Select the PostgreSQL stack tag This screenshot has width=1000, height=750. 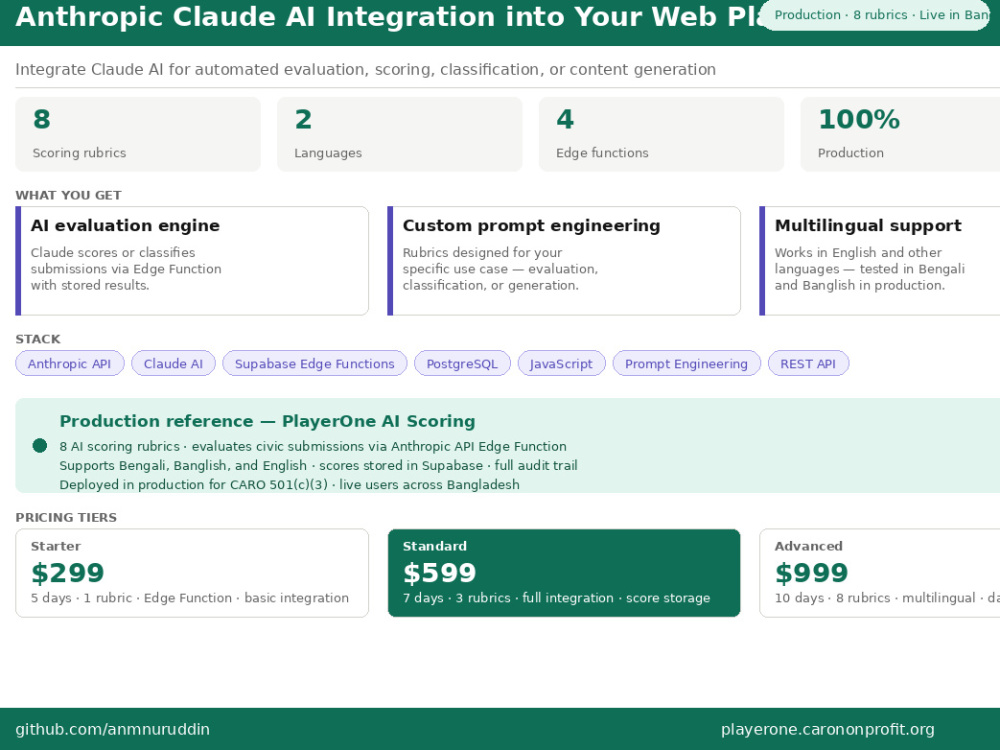[462, 364]
